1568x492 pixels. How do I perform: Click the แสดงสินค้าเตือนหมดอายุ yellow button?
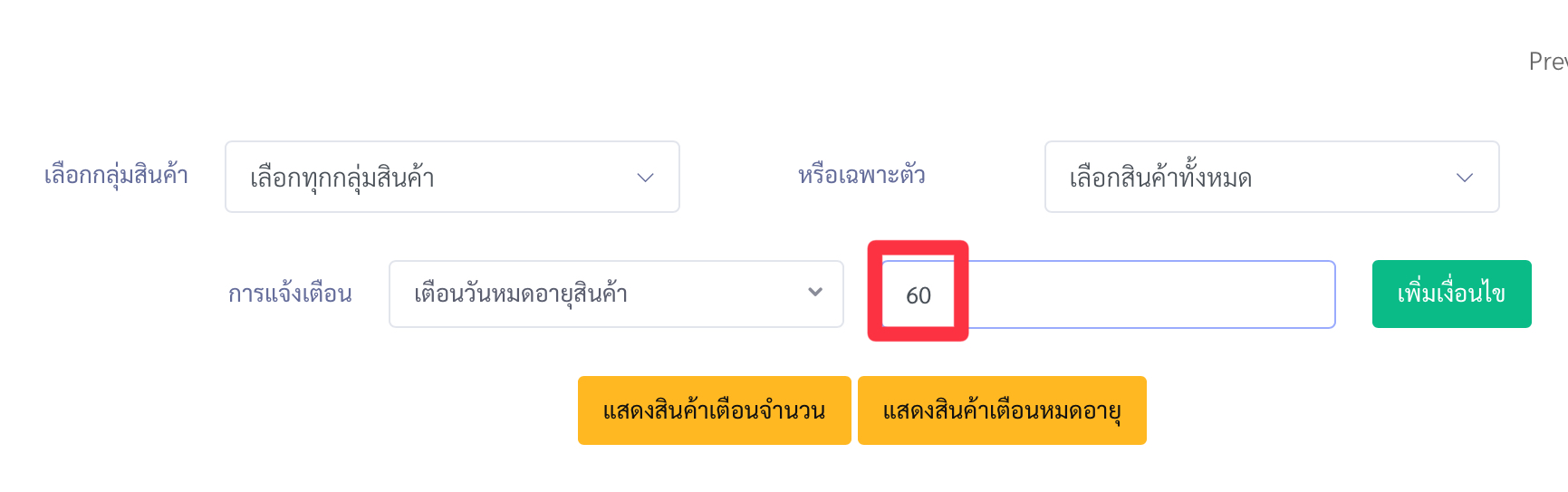point(1002,410)
